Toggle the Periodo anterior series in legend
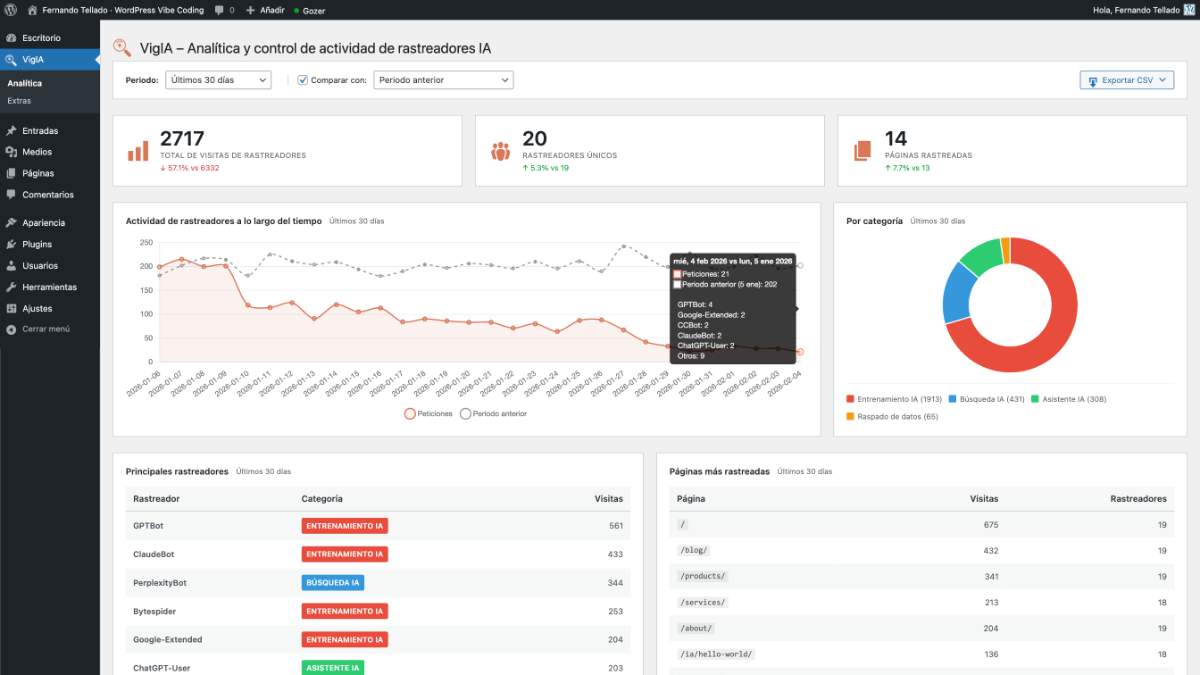The image size is (1200, 675). 465,413
